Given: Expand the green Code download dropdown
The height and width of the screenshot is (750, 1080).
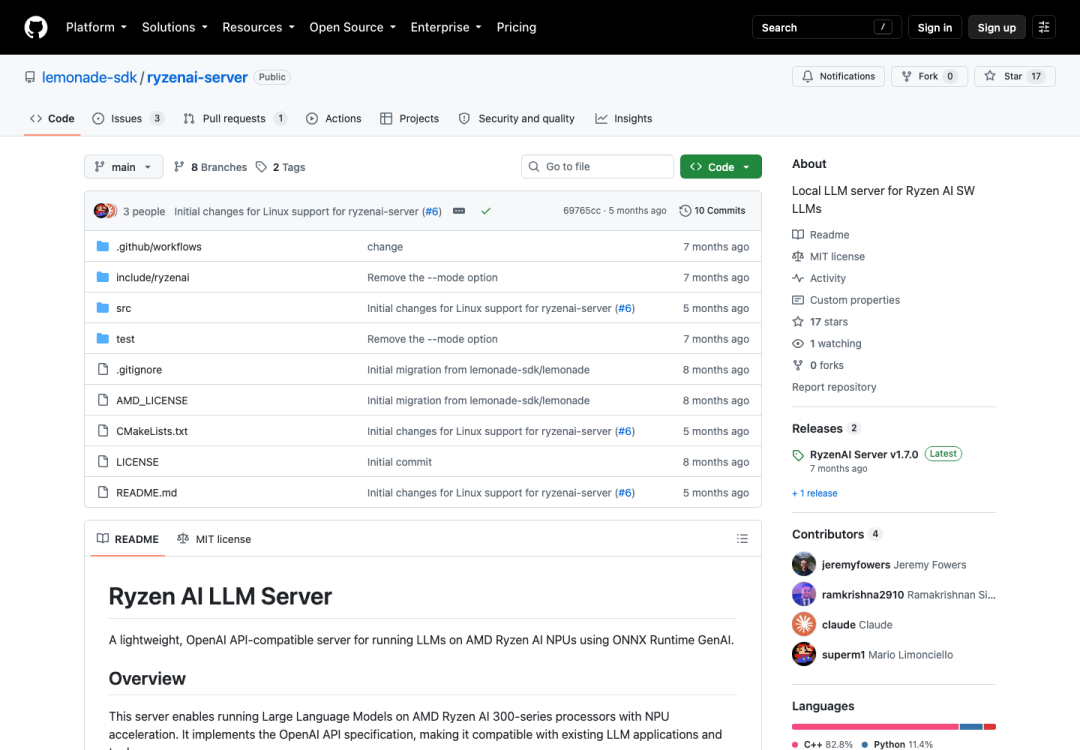Looking at the screenshot, I should 720,167.
